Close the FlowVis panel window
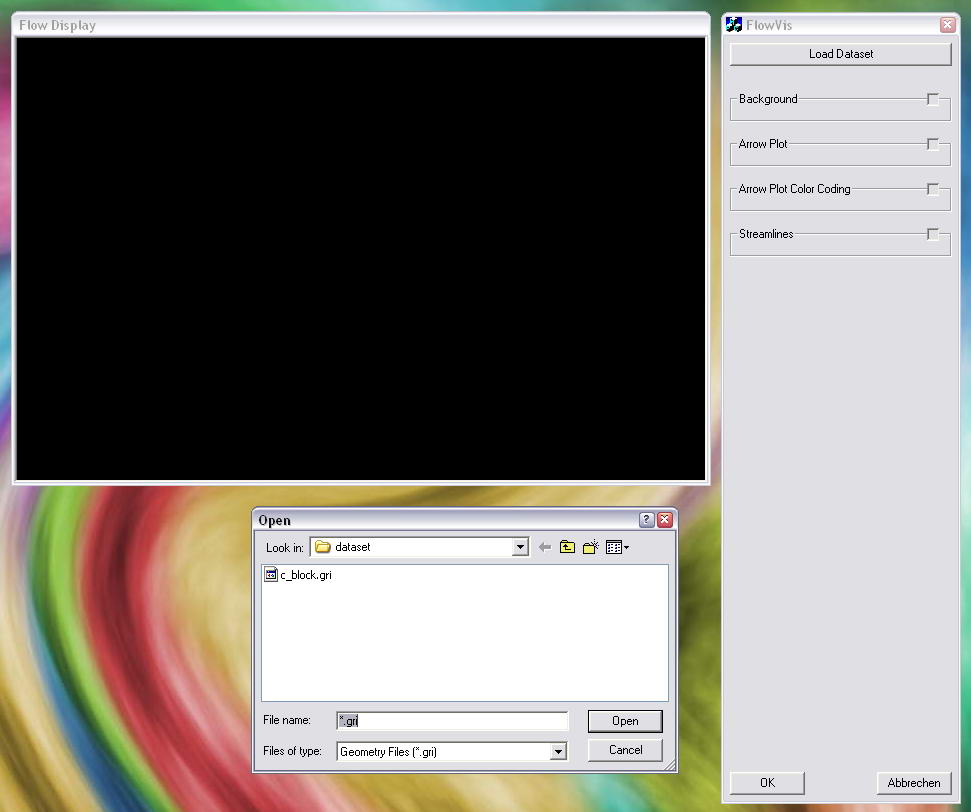This screenshot has height=812, width=971. tap(947, 25)
